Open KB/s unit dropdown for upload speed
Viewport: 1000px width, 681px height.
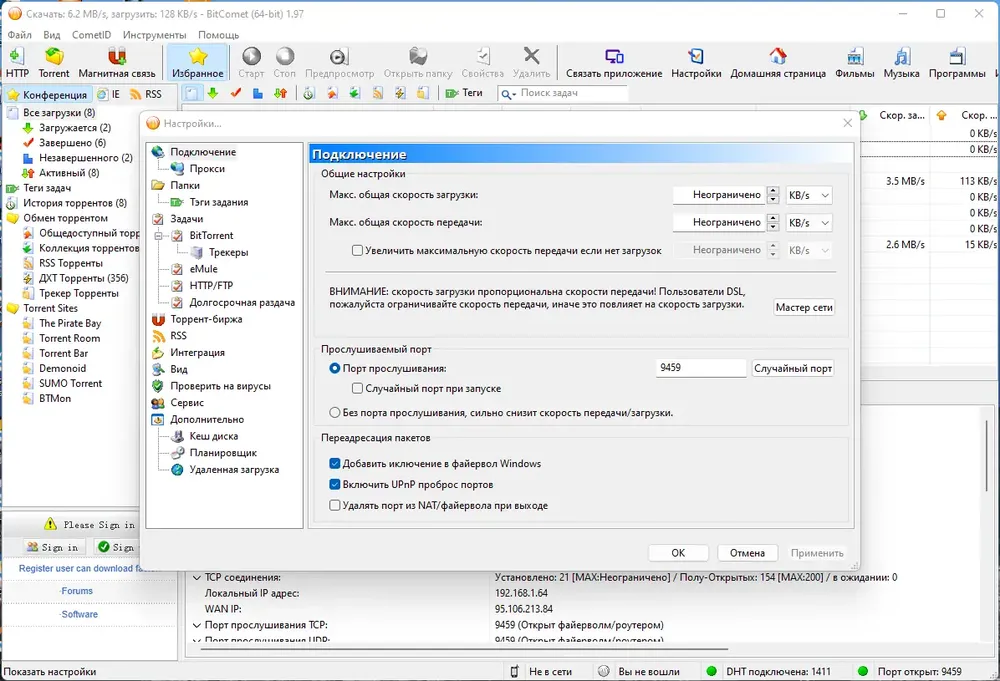pyautogui.click(x=808, y=223)
